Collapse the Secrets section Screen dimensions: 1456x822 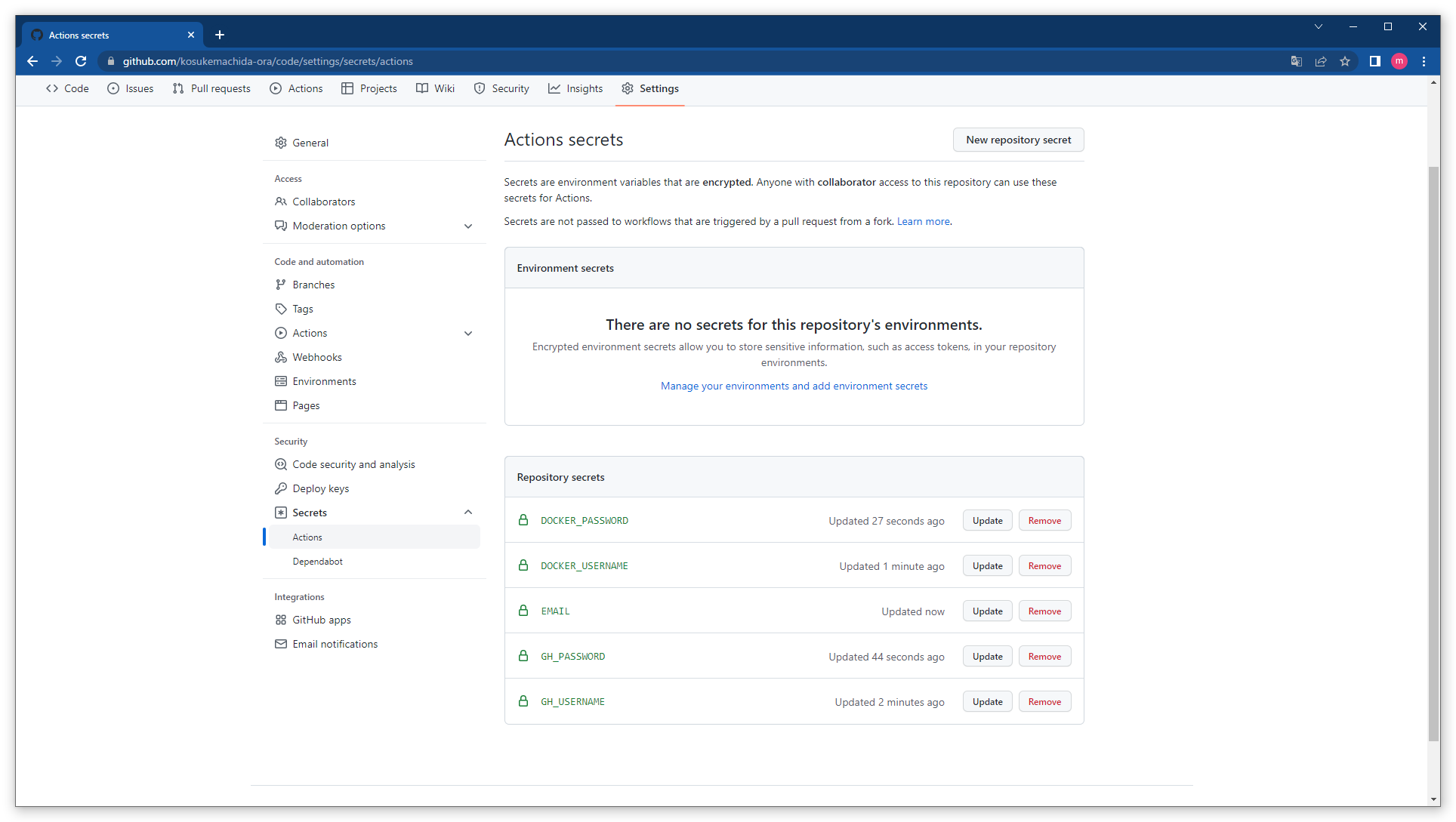coord(468,512)
